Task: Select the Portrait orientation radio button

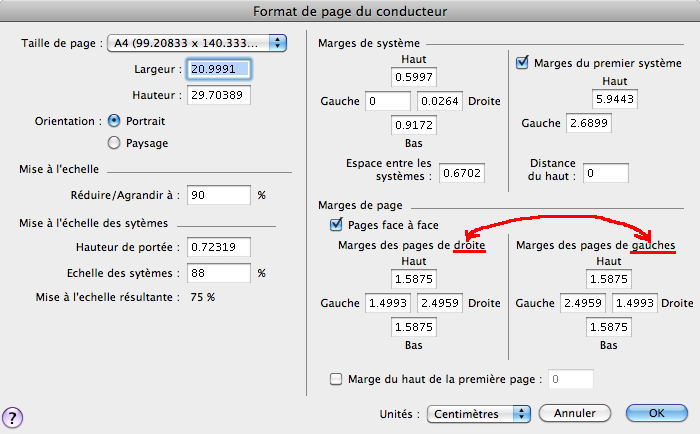Action: tap(114, 121)
